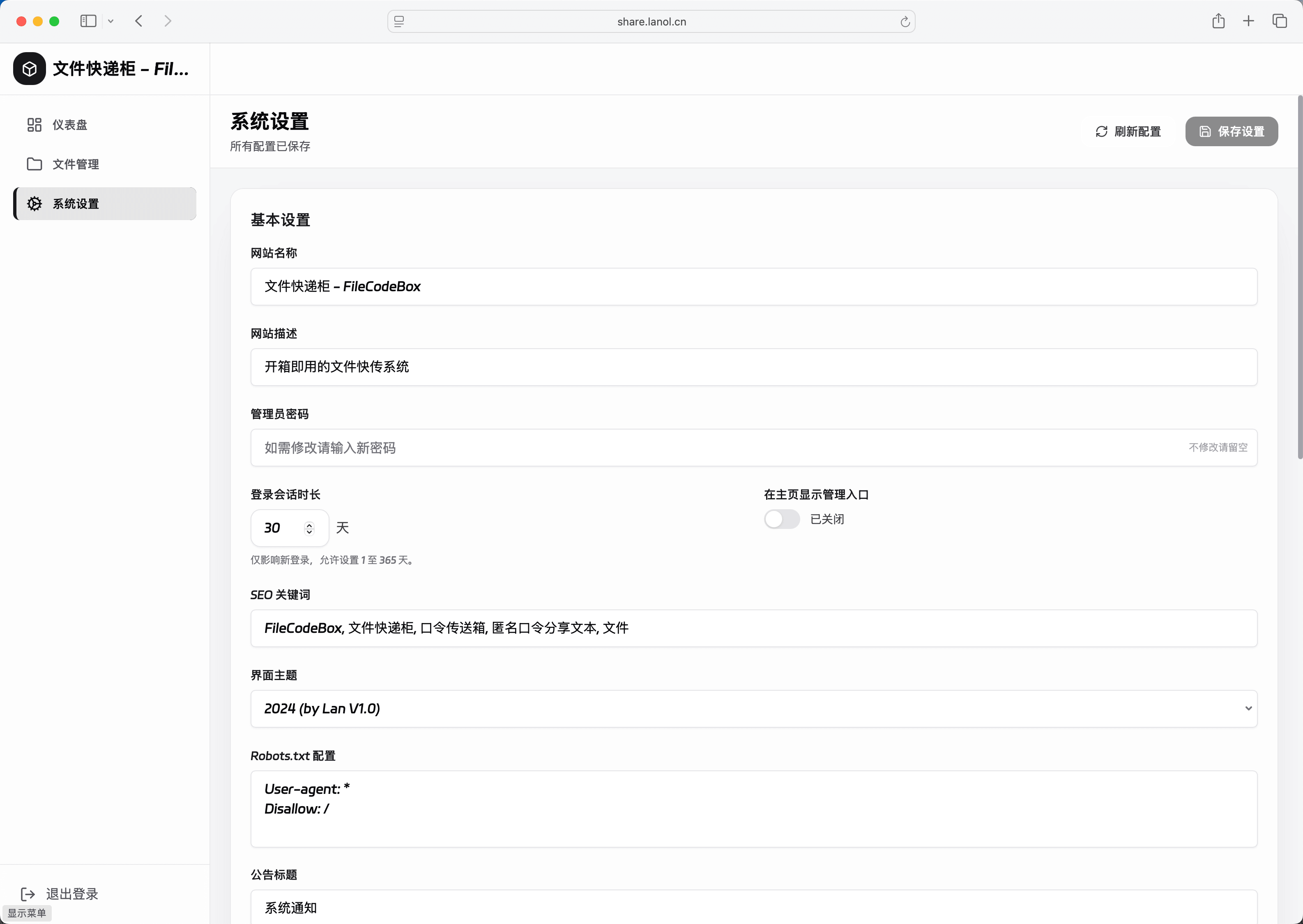Open the 文件管理 file management item
The image size is (1303, 924).
coord(105,164)
